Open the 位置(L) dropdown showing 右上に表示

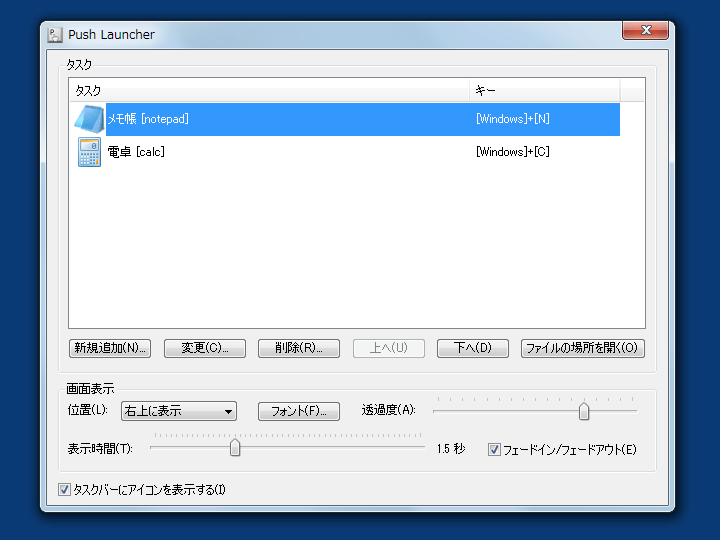(179, 411)
